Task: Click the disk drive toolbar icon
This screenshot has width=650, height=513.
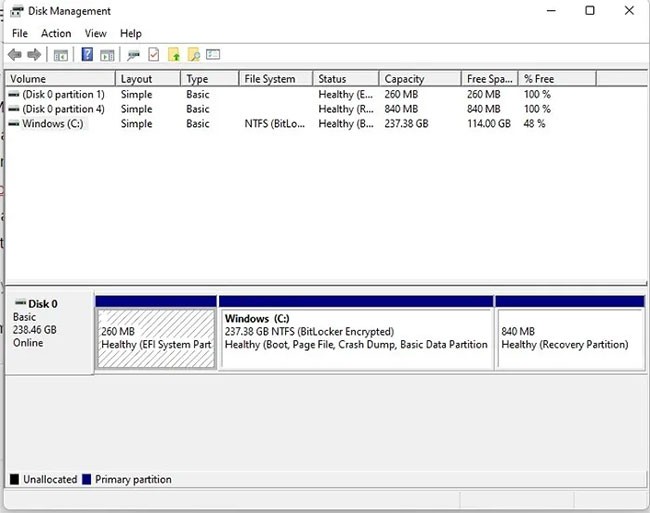Action: (x=134, y=54)
